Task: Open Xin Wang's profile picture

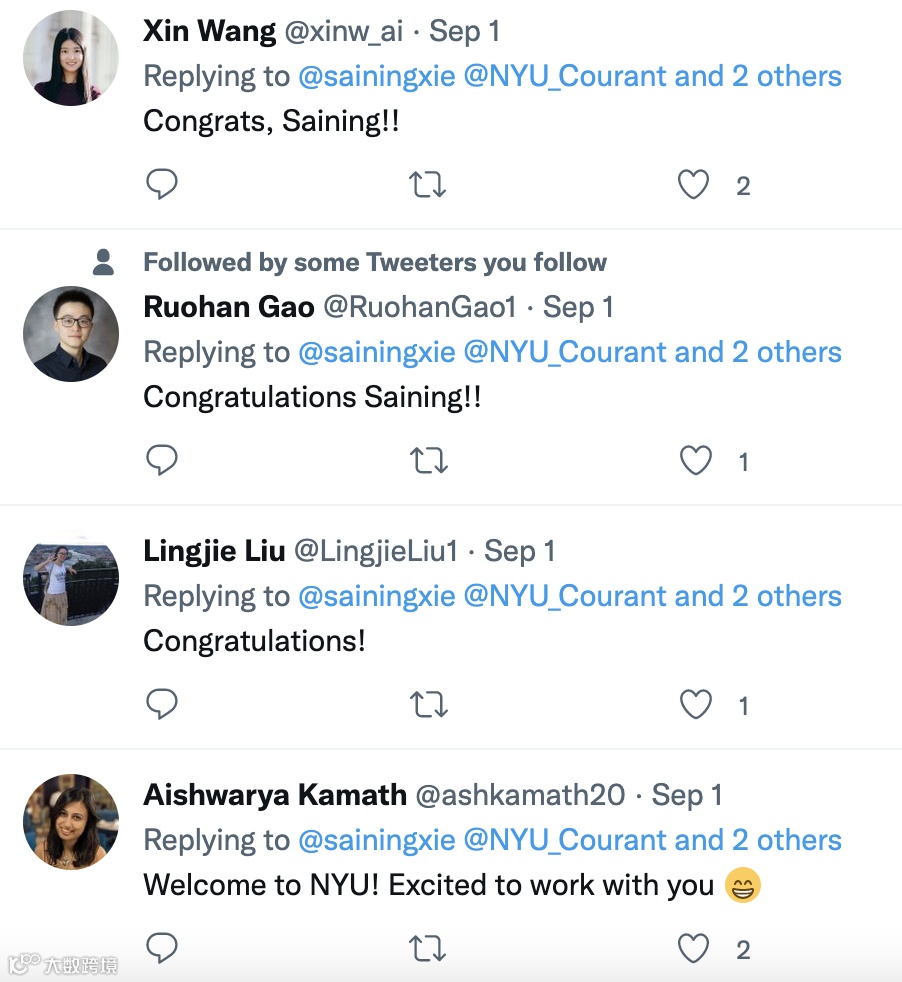Action: (x=71, y=58)
